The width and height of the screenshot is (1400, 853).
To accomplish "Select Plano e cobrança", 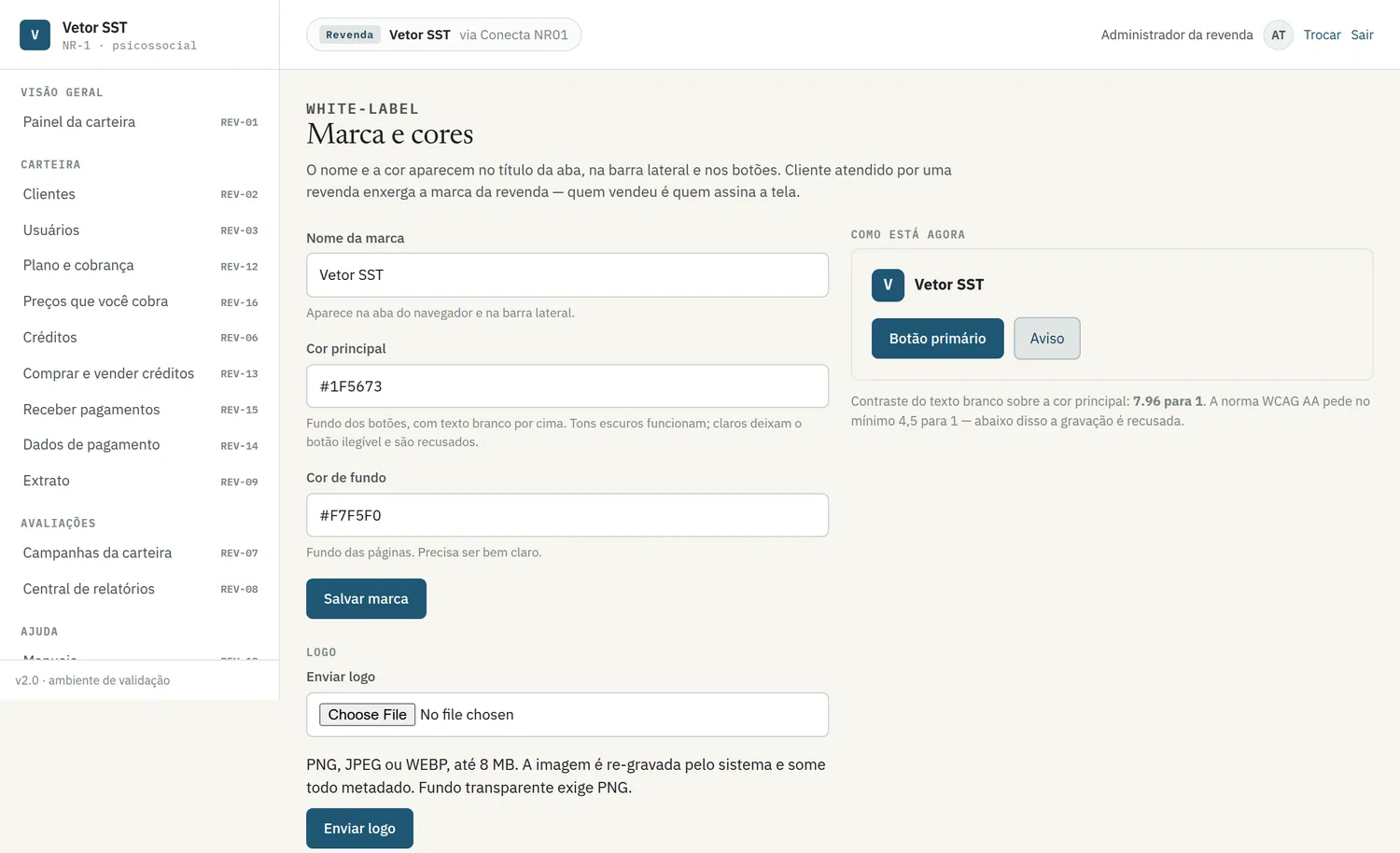I will tap(140, 266).
